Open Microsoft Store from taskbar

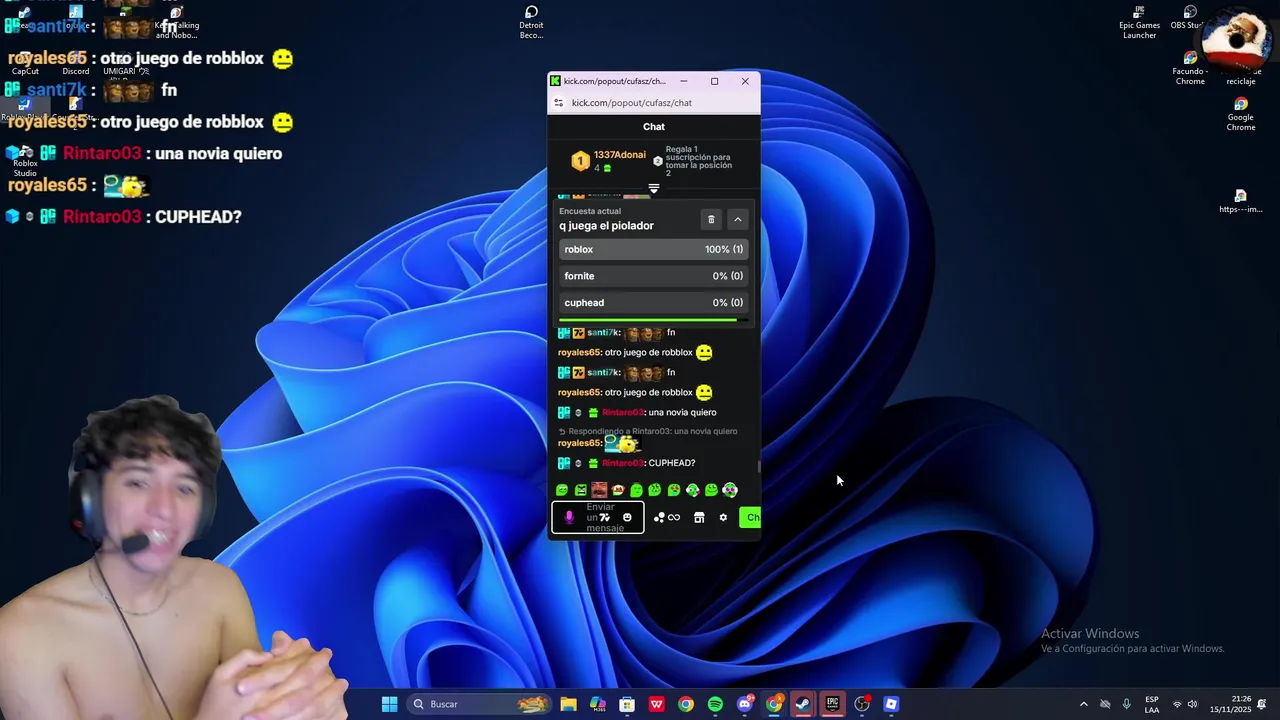point(627,704)
